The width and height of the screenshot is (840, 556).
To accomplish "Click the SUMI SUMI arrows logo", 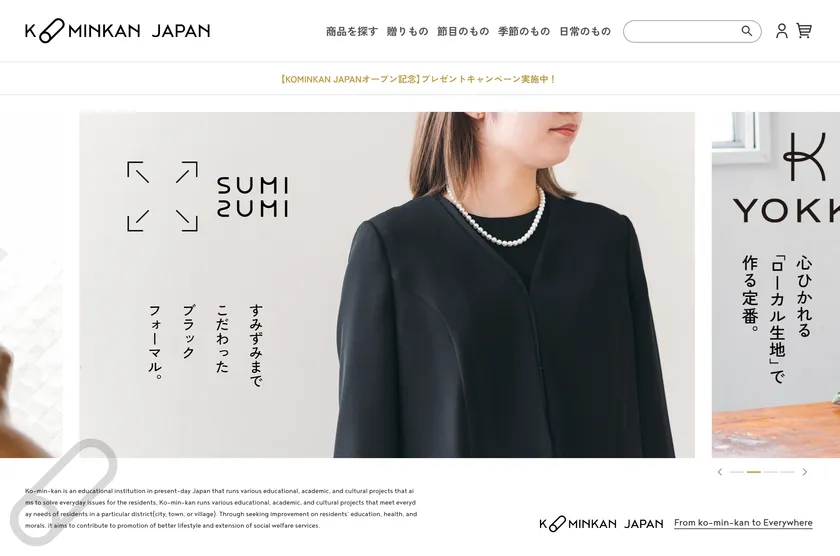I will 162,197.
